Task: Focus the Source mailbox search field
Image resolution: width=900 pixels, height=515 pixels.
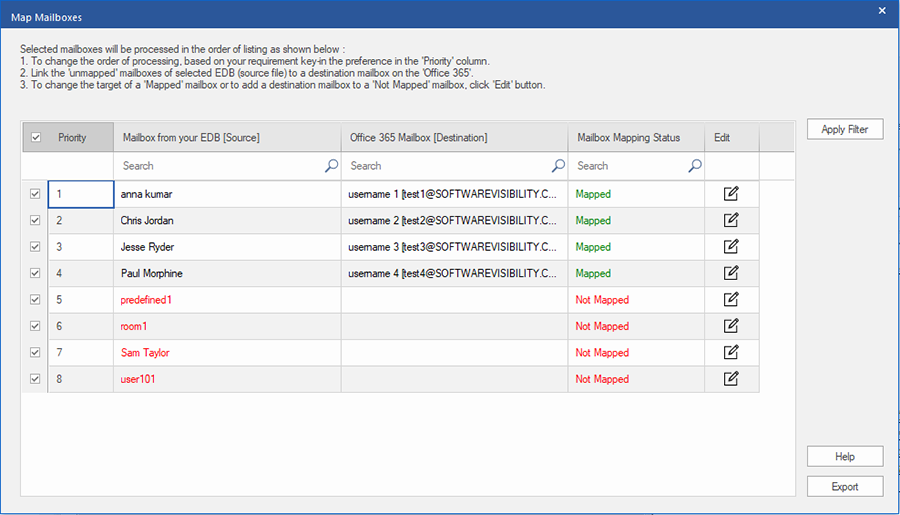Action: 227,166
